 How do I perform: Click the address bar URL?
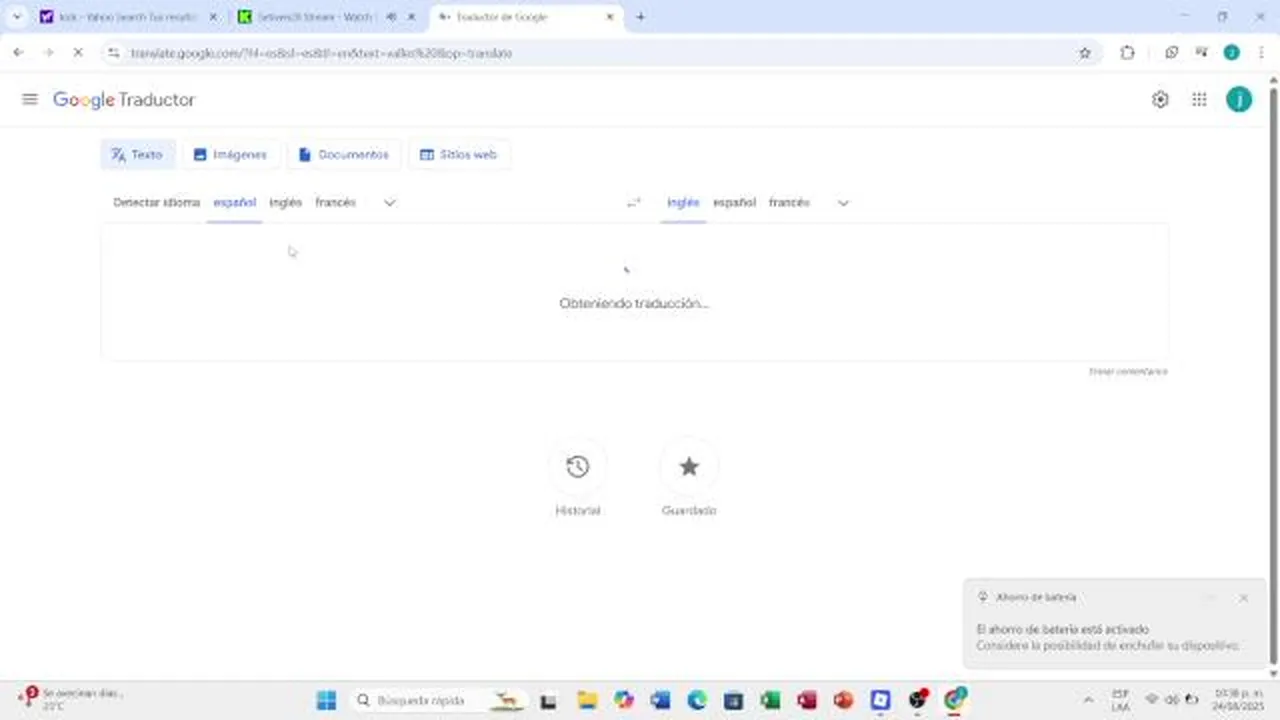[322, 53]
